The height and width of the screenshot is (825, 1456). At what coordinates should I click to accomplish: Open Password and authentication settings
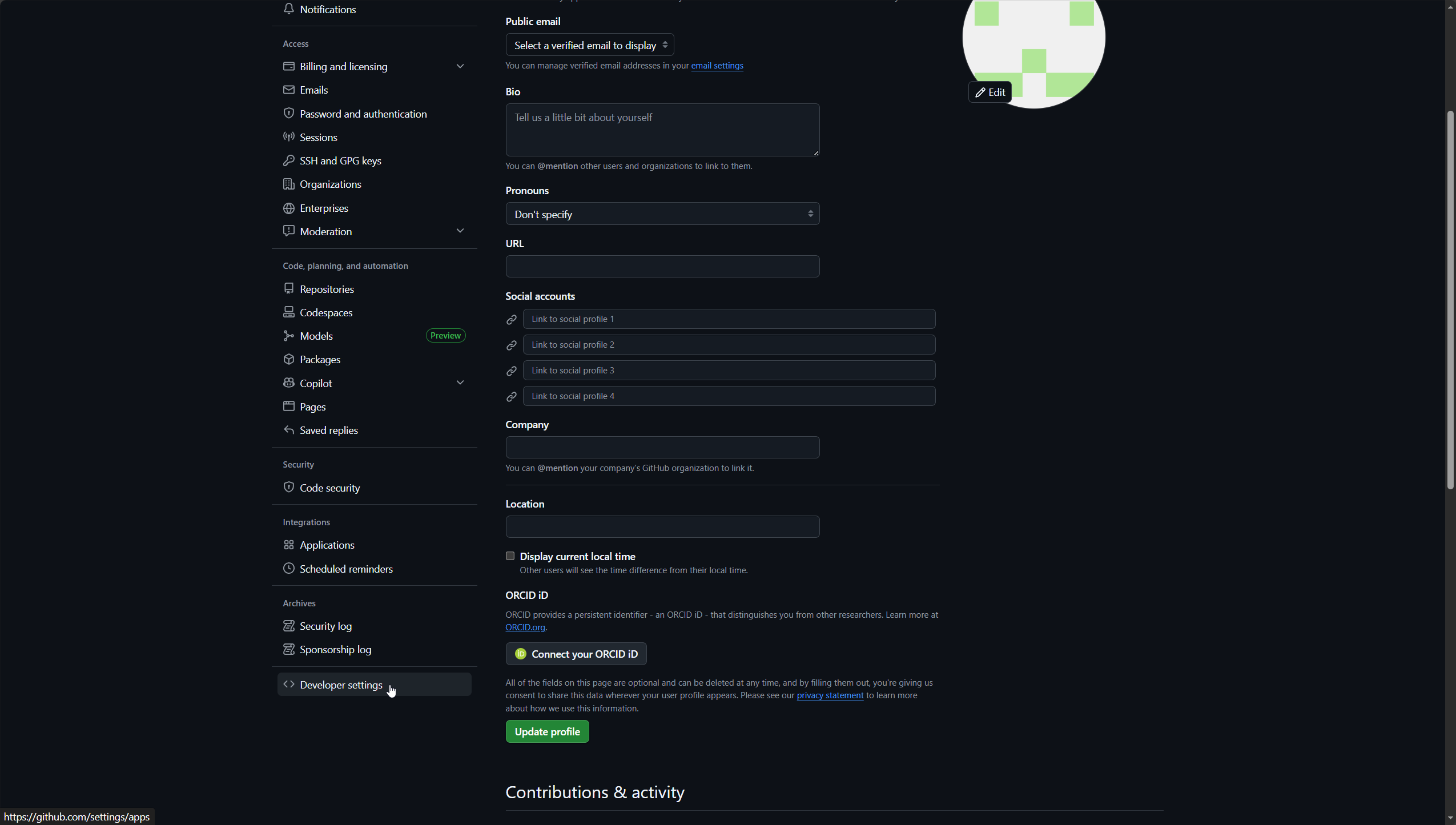pyautogui.click(x=363, y=114)
